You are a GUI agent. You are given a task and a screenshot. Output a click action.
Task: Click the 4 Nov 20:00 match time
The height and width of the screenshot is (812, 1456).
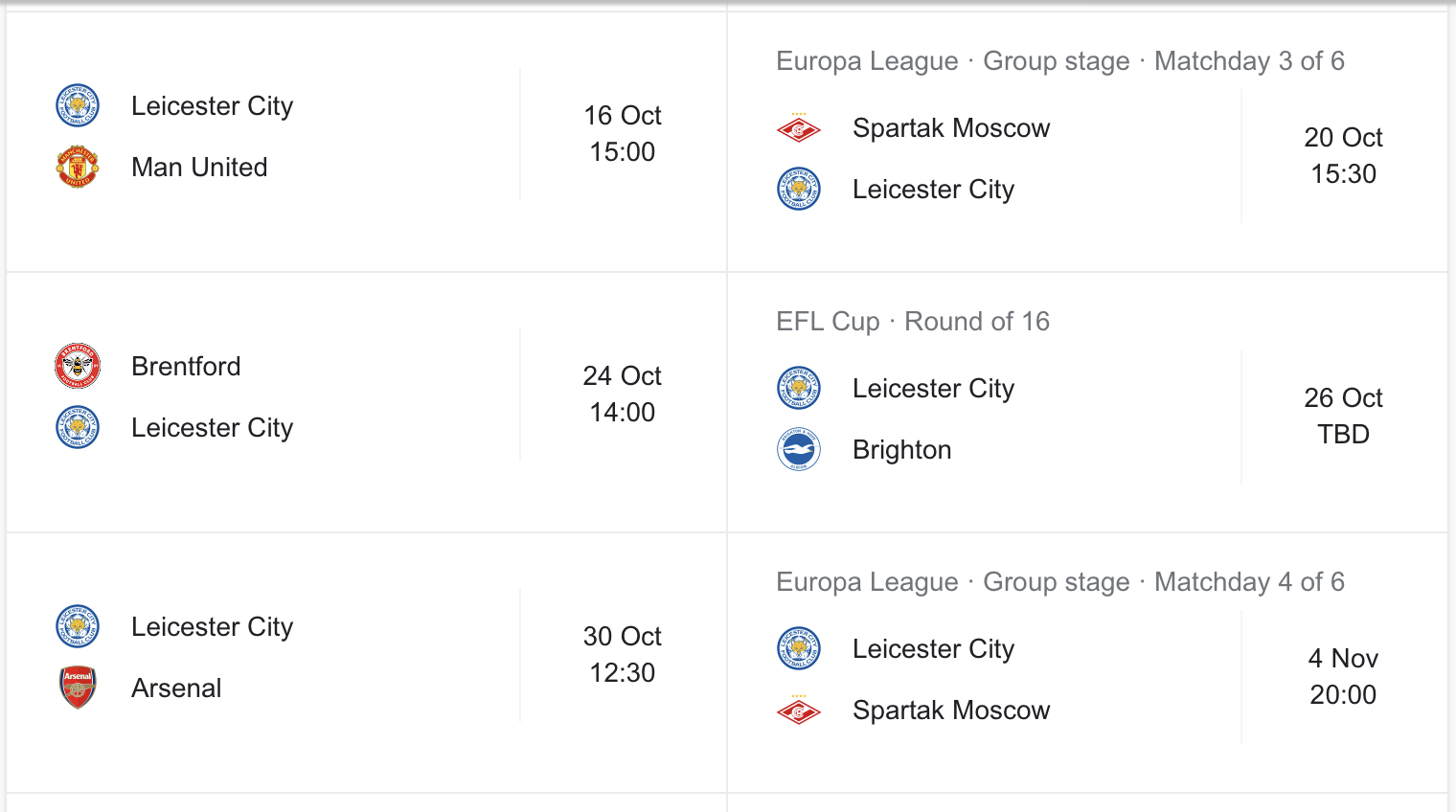click(x=1343, y=676)
